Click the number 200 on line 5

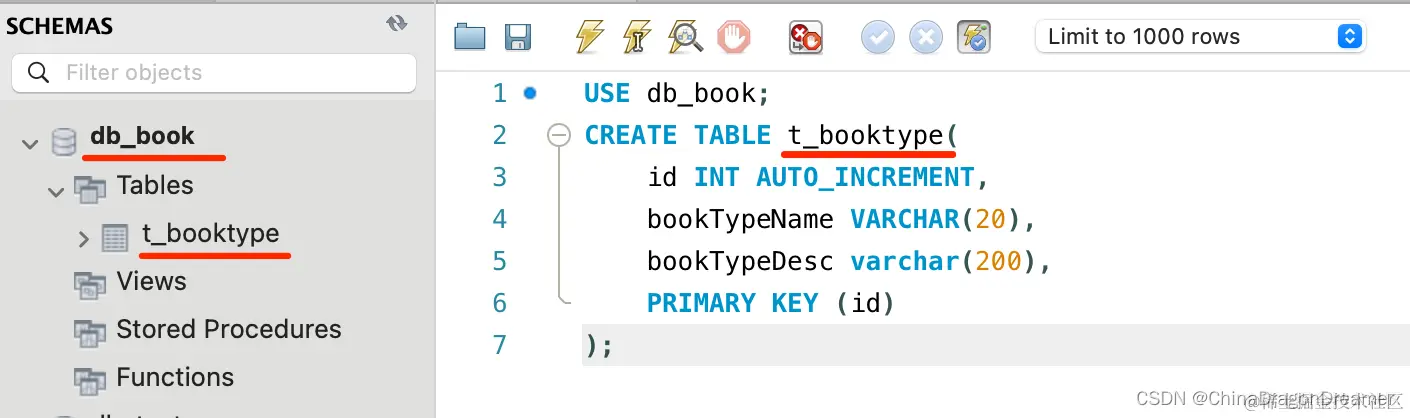click(998, 261)
